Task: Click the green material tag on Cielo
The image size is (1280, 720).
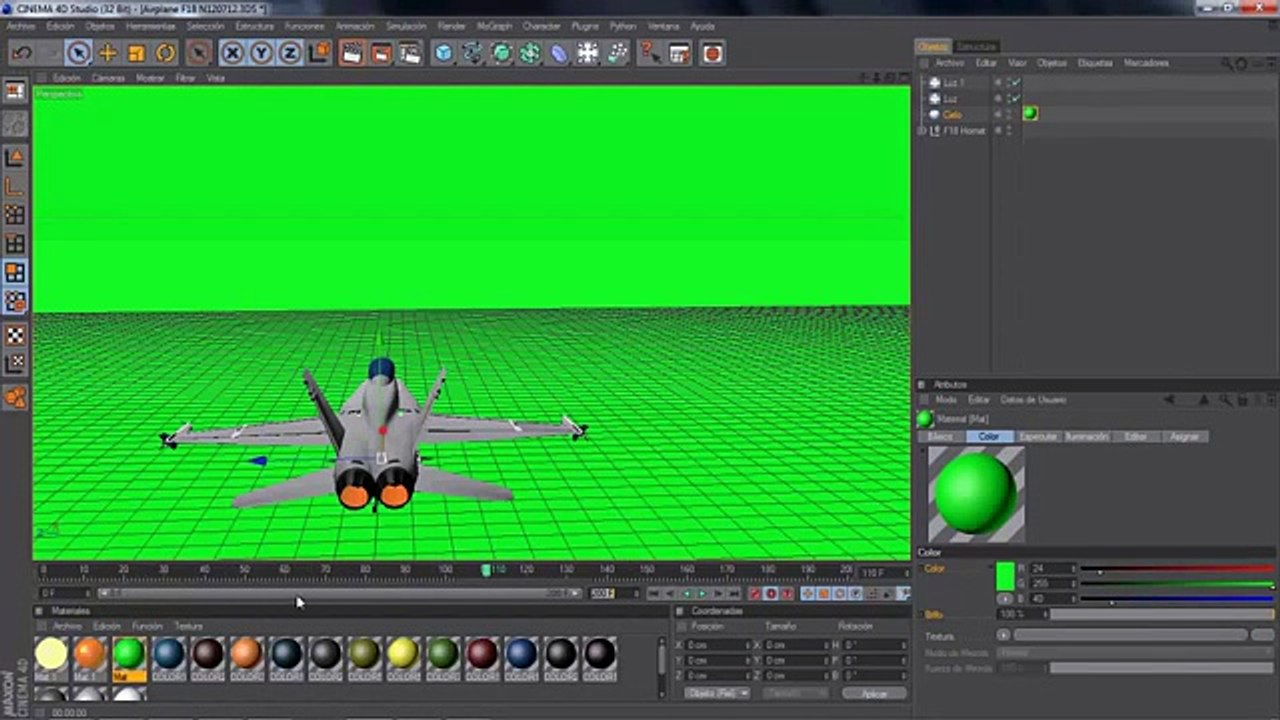Action: click(x=1030, y=114)
